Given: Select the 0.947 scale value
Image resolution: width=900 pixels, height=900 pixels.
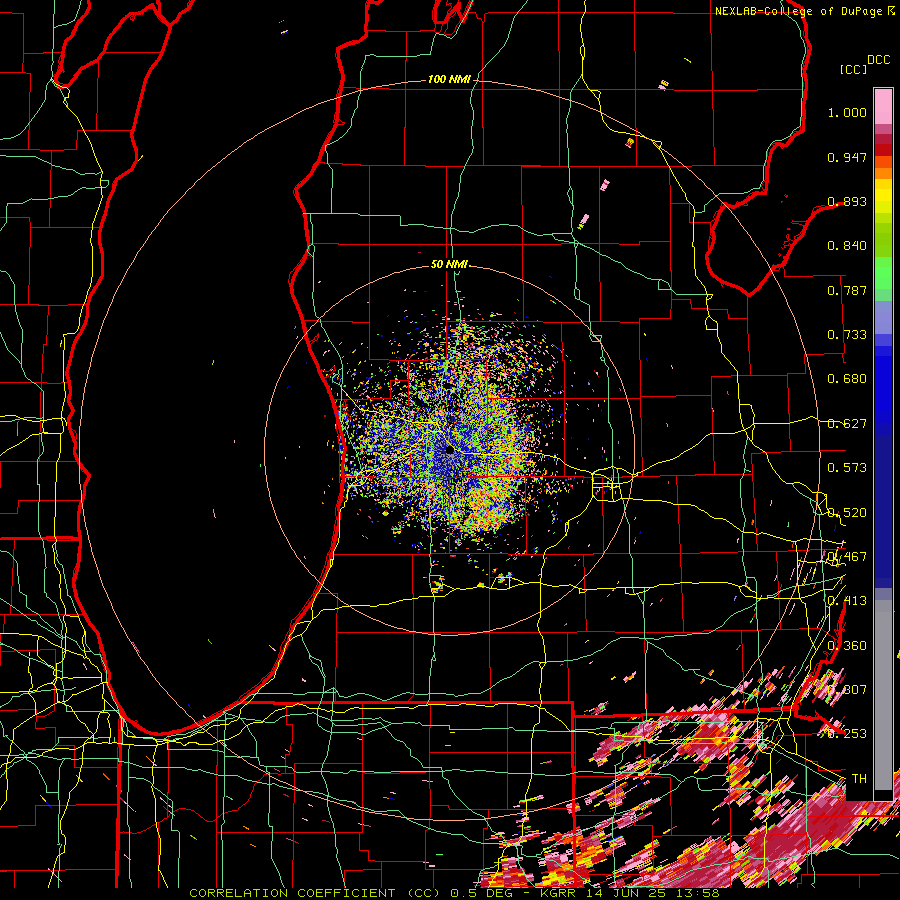Looking at the screenshot, I should pos(847,157).
